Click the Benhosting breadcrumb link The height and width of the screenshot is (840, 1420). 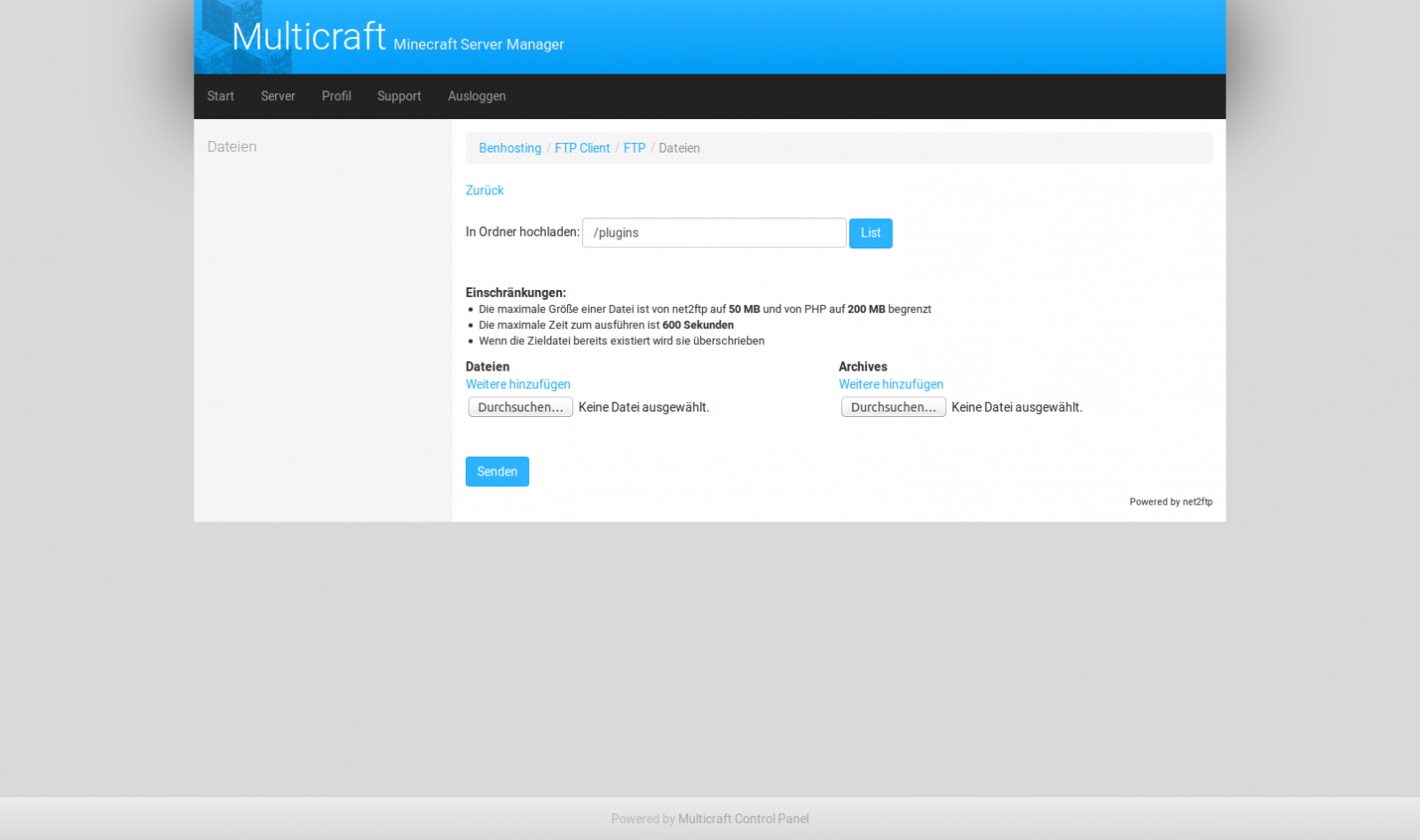pos(509,148)
